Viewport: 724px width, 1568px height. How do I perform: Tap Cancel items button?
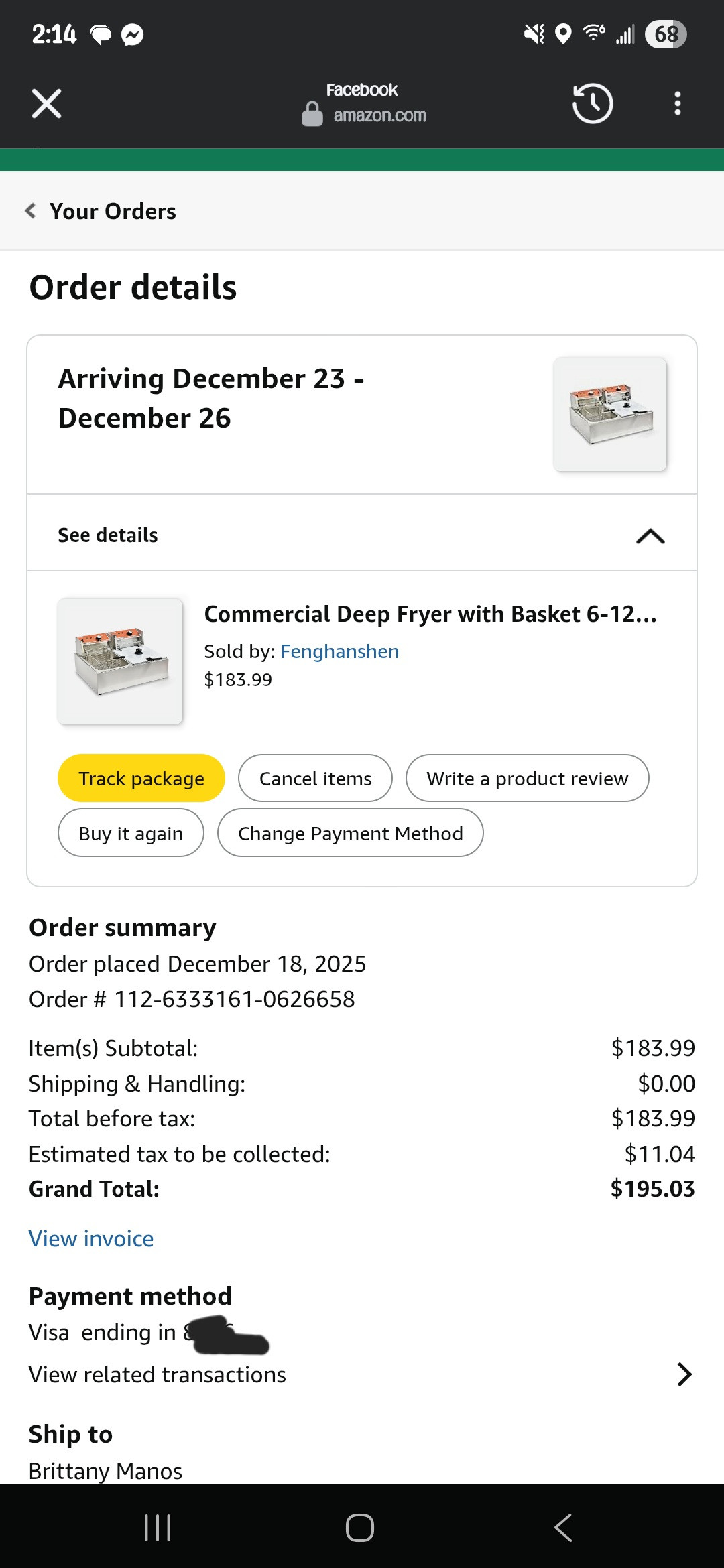pos(315,779)
